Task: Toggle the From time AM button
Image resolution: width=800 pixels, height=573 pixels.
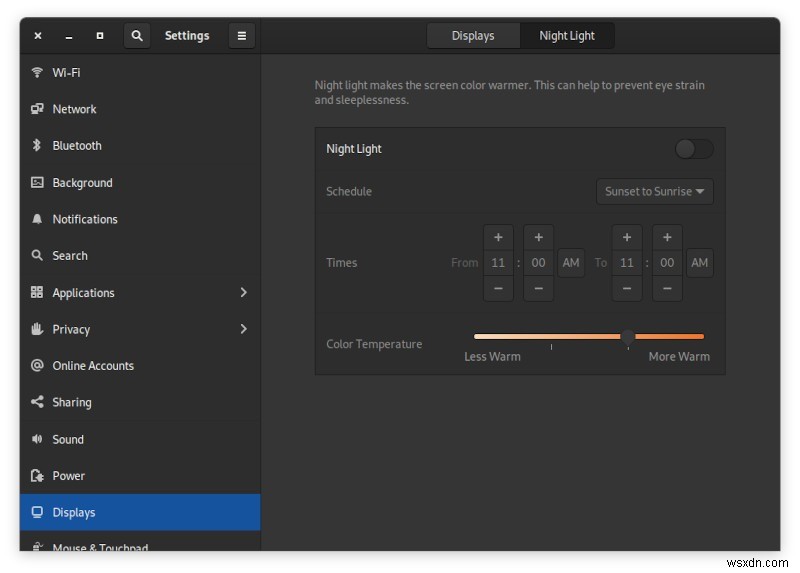Action: click(571, 263)
